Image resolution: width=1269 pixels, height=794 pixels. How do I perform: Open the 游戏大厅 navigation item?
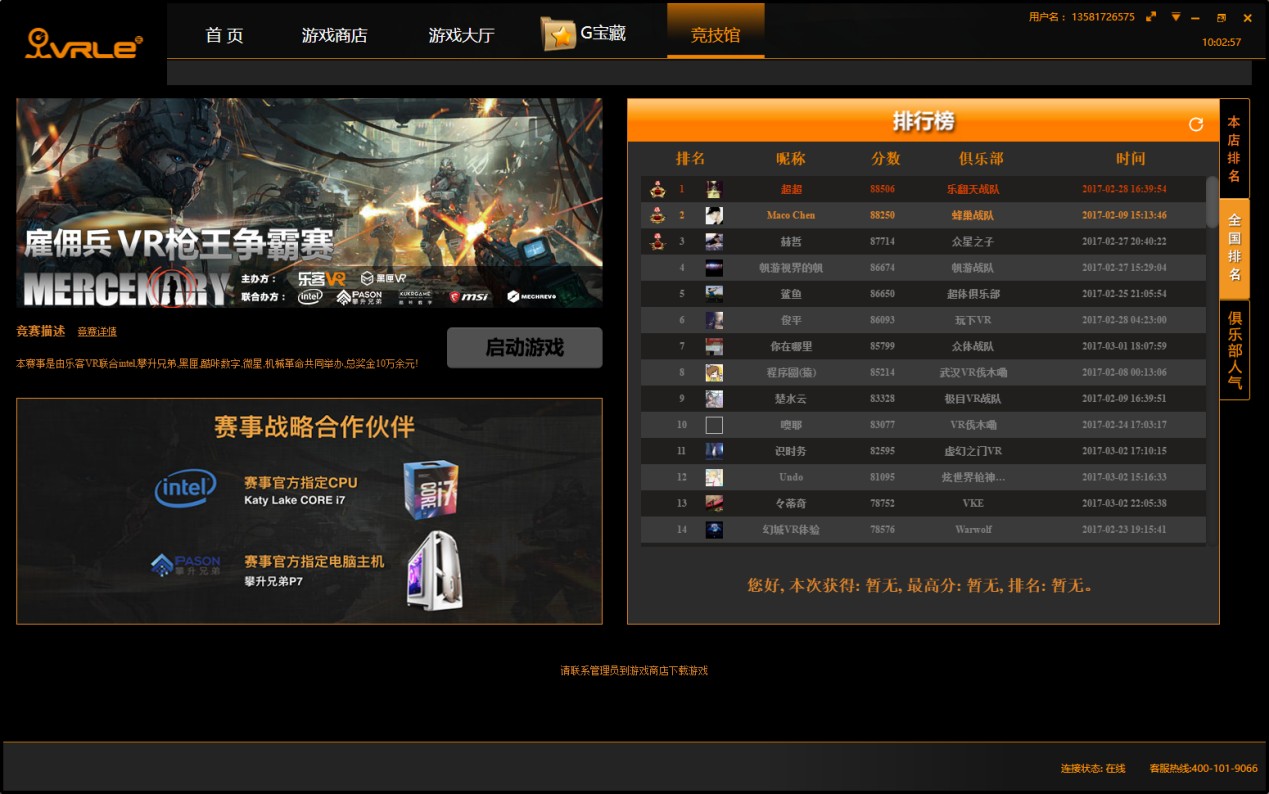tap(461, 35)
